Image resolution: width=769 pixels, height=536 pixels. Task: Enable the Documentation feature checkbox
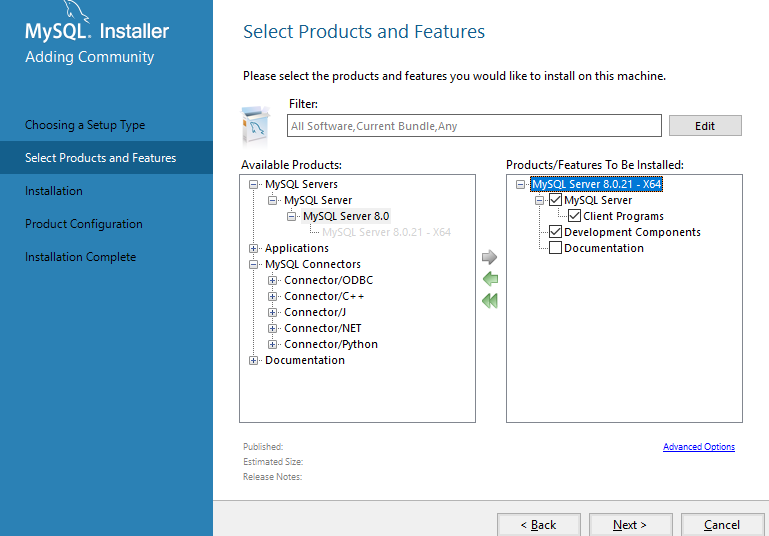(555, 248)
